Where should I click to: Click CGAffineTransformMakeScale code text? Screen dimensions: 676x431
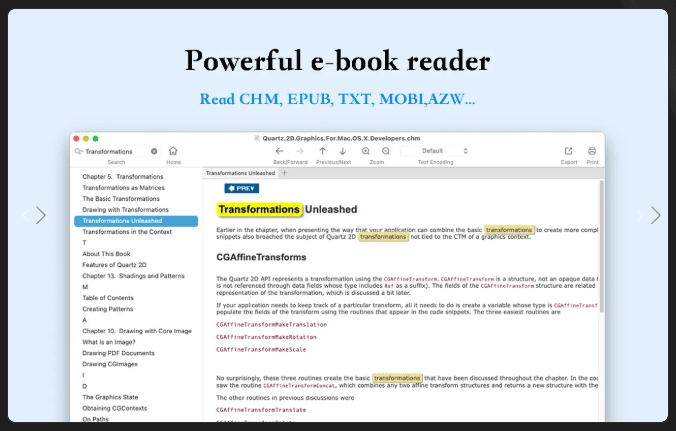coord(261,350)
